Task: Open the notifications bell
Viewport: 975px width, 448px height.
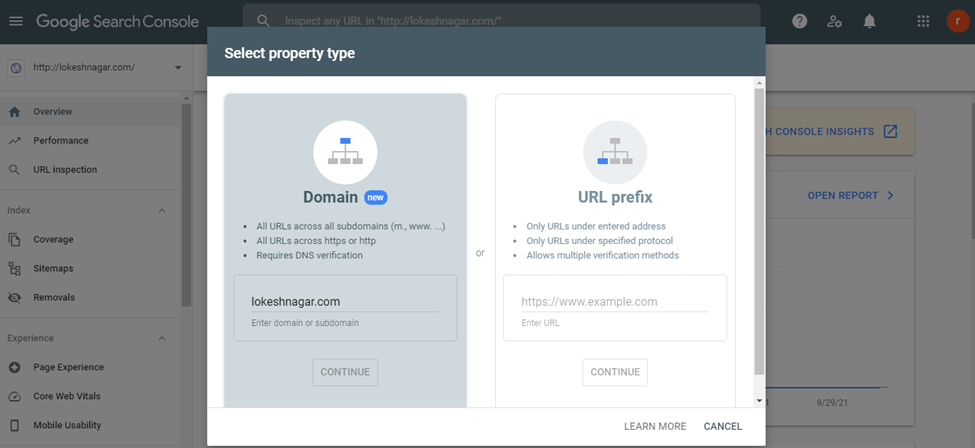Action: click(869, 21)
